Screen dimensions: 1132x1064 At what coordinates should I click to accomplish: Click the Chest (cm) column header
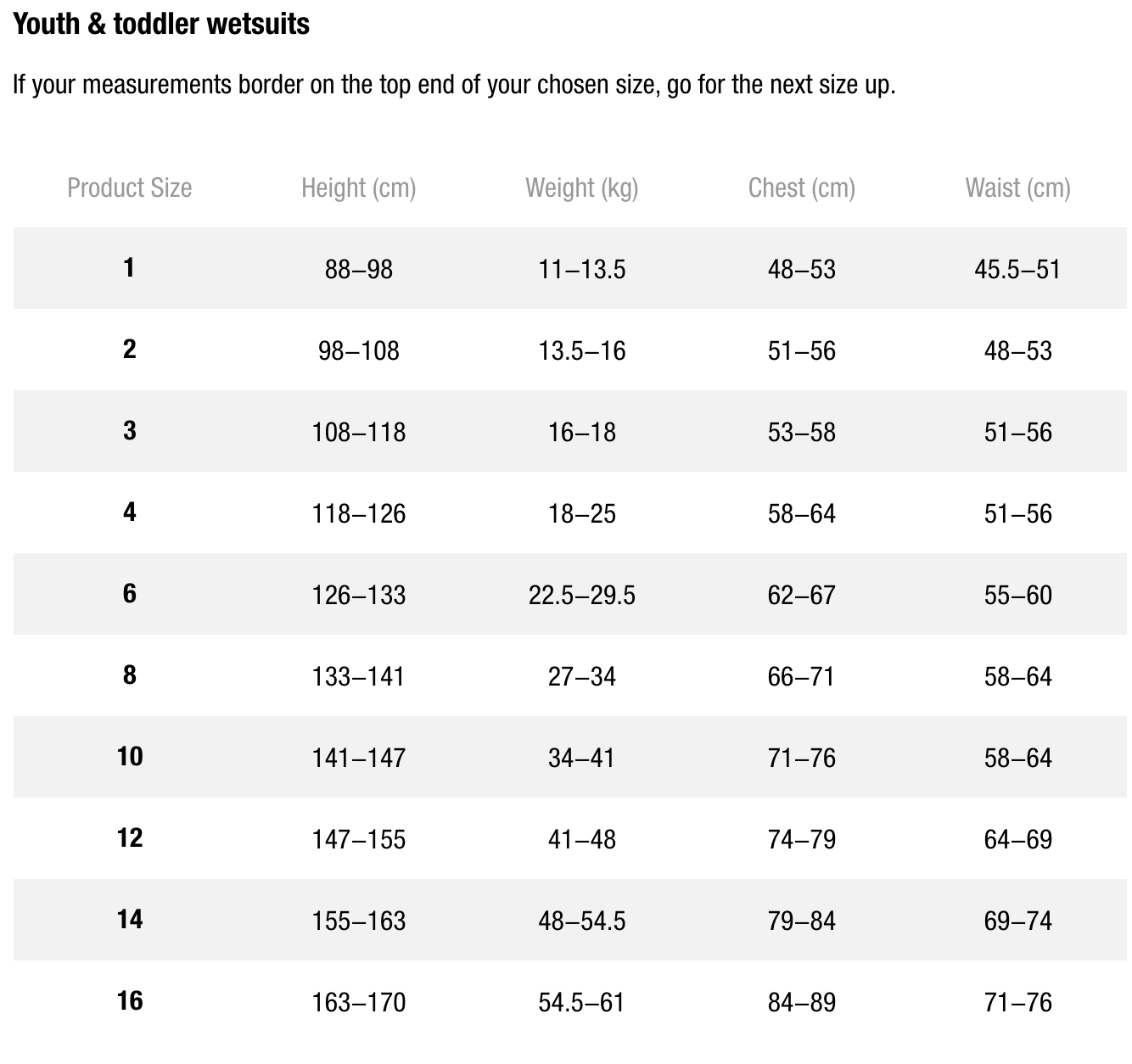coord(802,188)
